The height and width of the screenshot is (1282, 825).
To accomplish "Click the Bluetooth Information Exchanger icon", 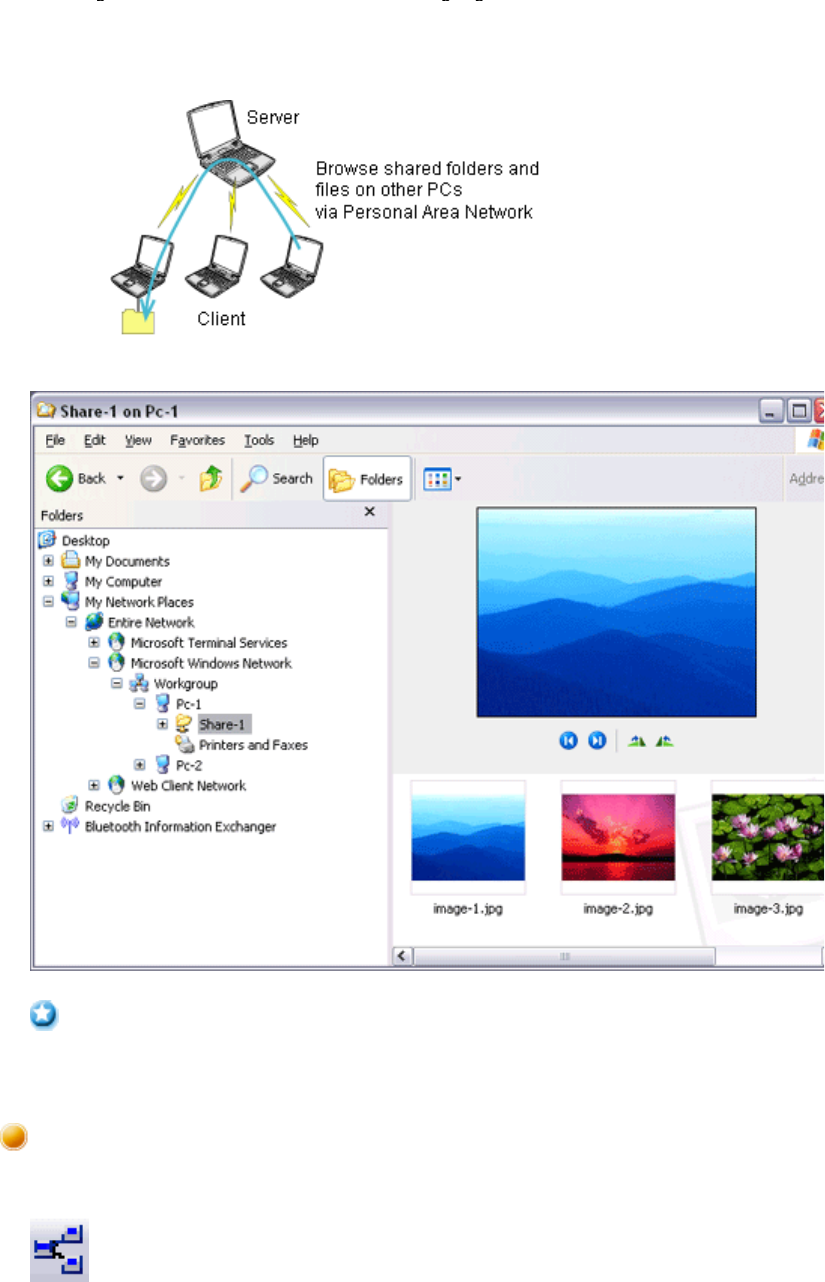I will pyautogui.click(x=70, y=826).
